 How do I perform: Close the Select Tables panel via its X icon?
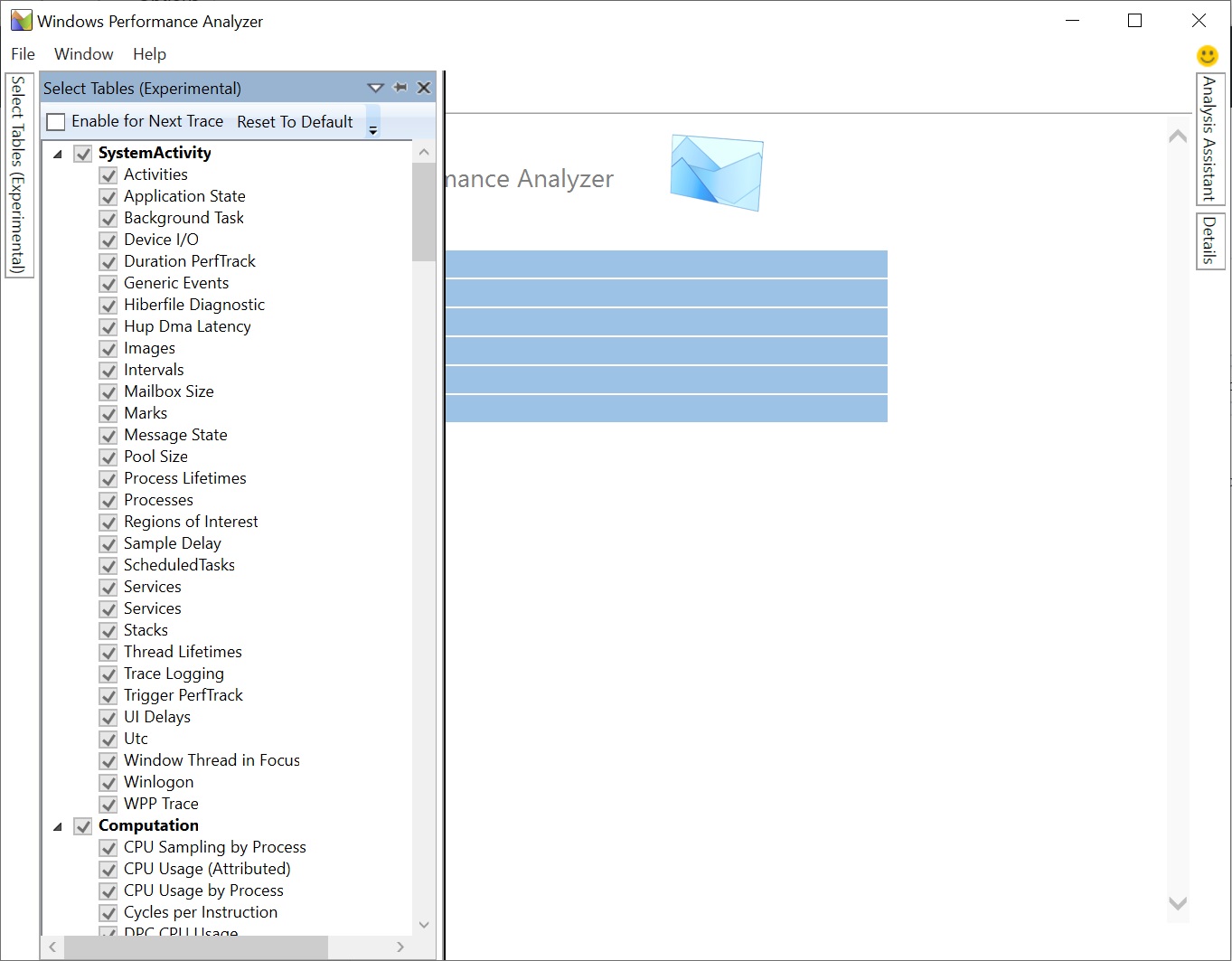(424, 87)
